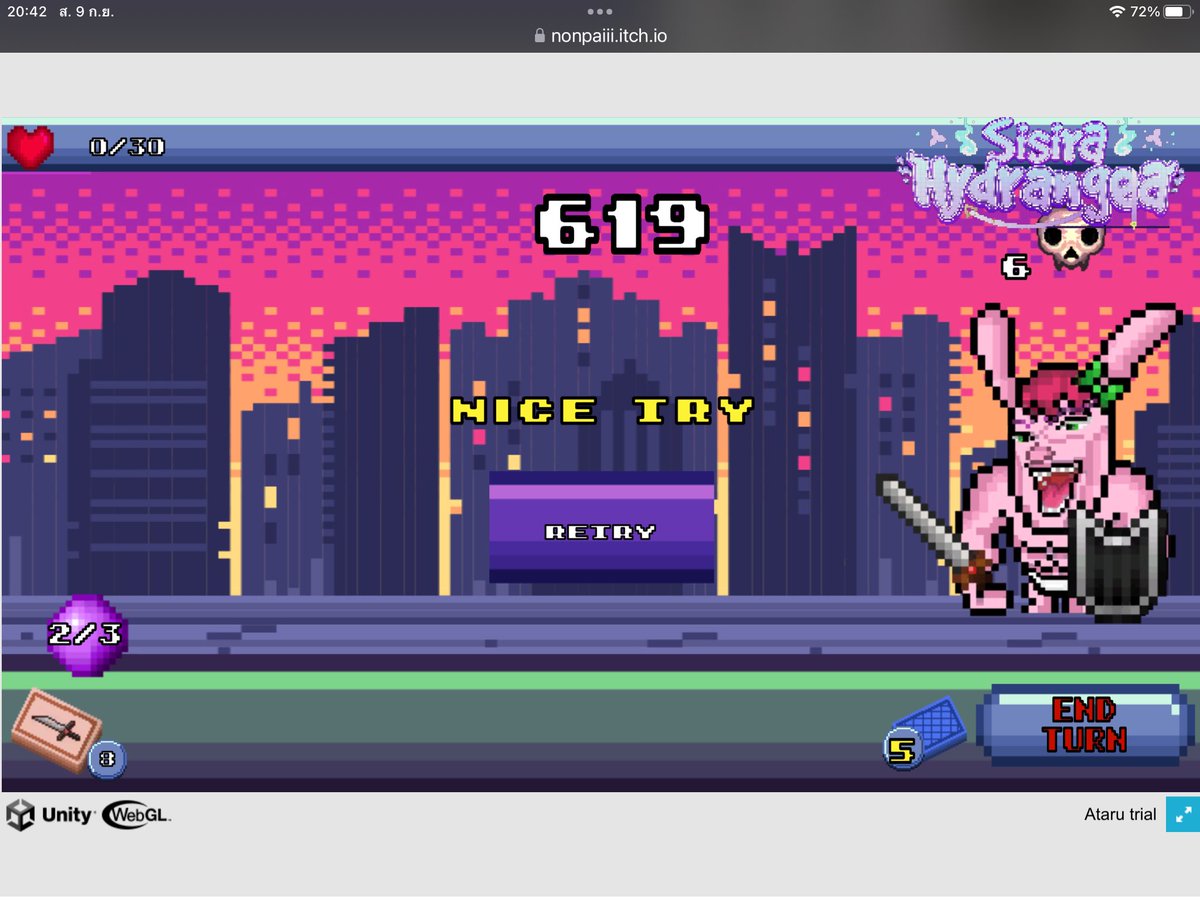
Task: Open the blue draw pile deck
Action: pos(932,728)
